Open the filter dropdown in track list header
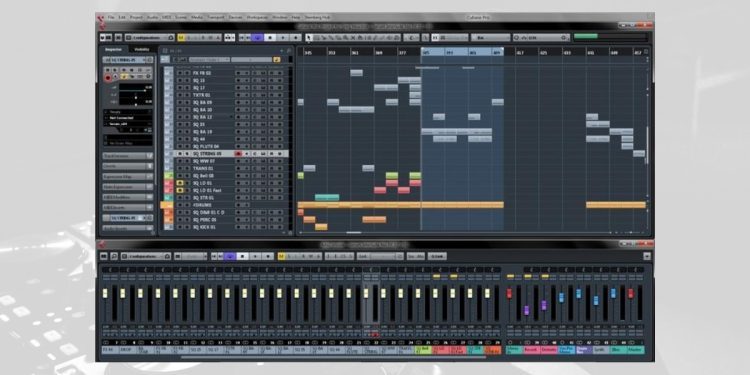 click(209, 59)
